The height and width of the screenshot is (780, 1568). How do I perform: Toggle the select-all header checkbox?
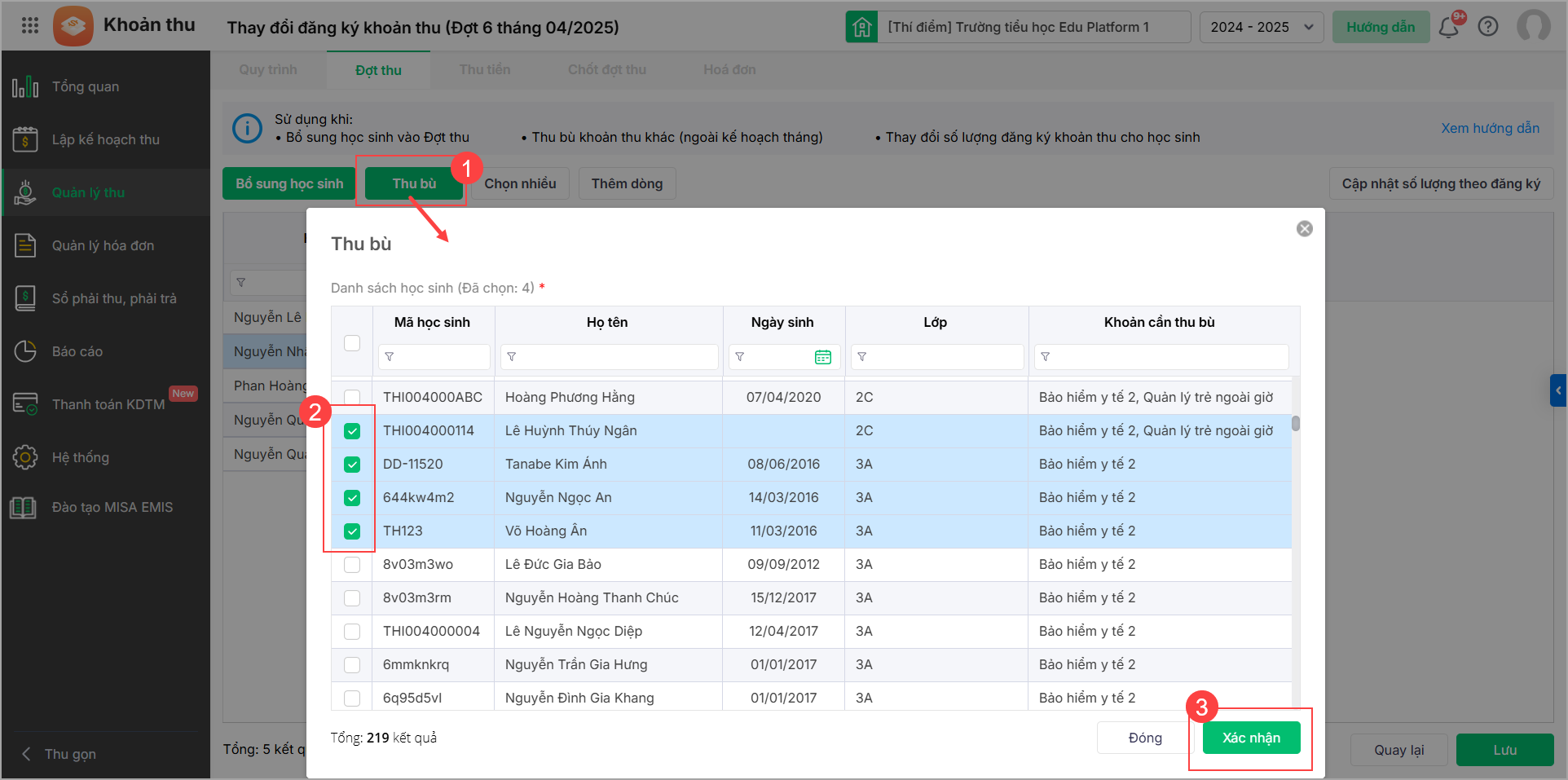coord(352,343)
